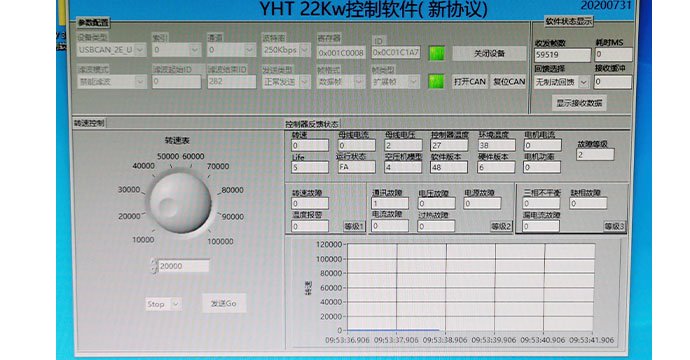Click the 显示接收数据 button
The height and width of the screenshot is (360, 690).
pyautogui.click(x=579, y=103)
